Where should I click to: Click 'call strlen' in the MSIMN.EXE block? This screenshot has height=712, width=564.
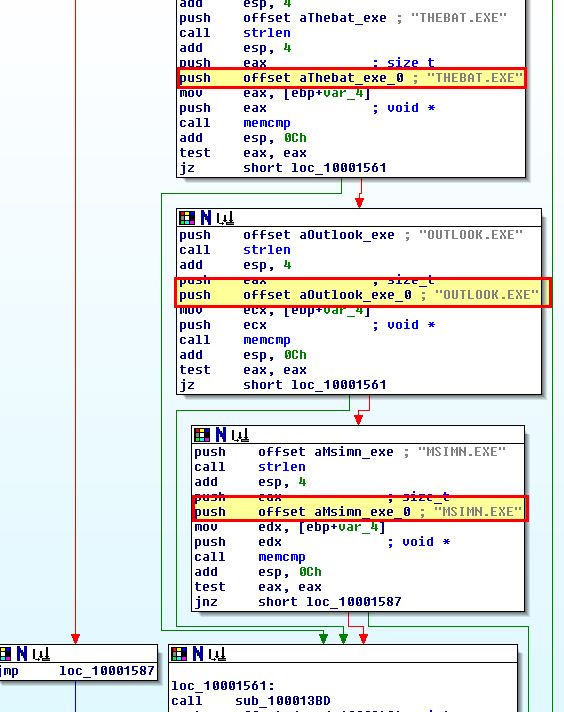pos(250,467)
